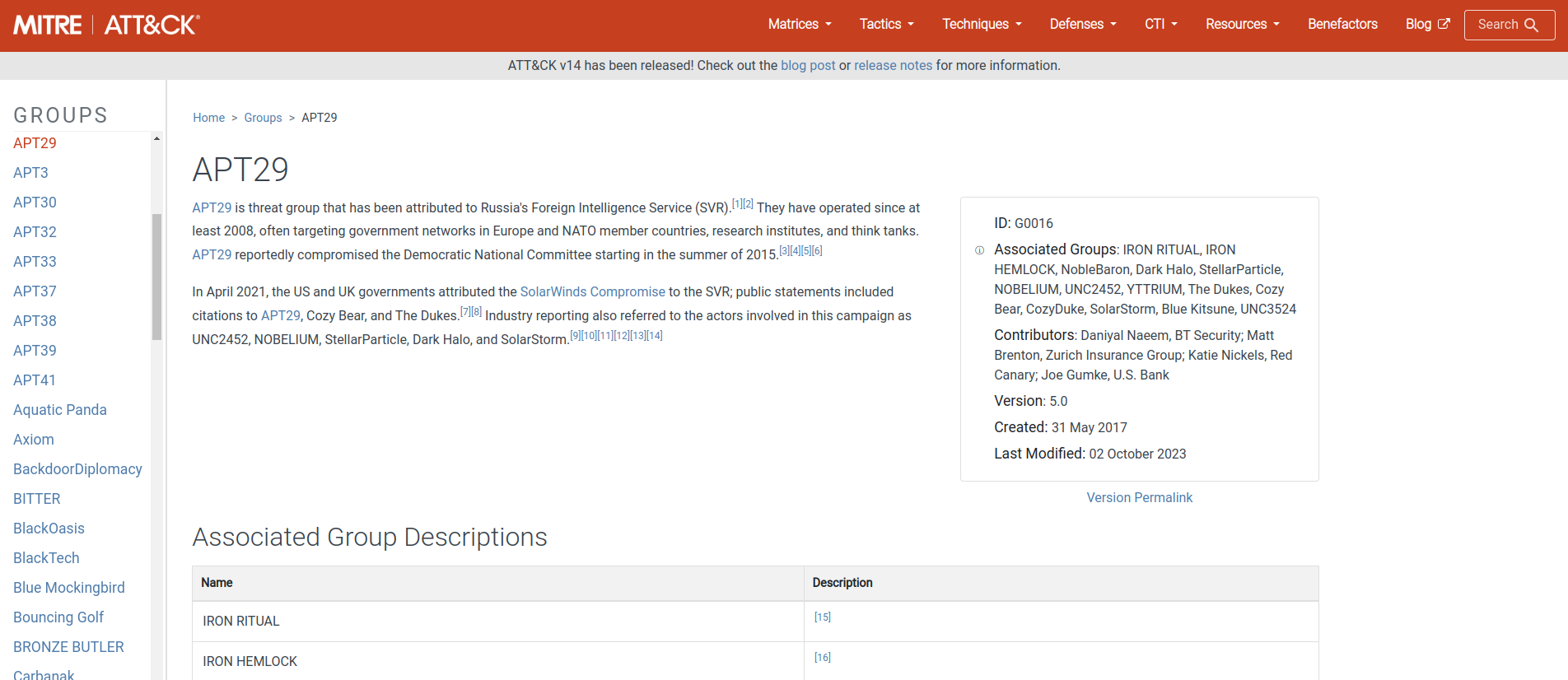Image resolution: width=1568 pixels, height=680 pixels.
Task: Go to Groups breadcrumb
Action: (x=263, y=118)
